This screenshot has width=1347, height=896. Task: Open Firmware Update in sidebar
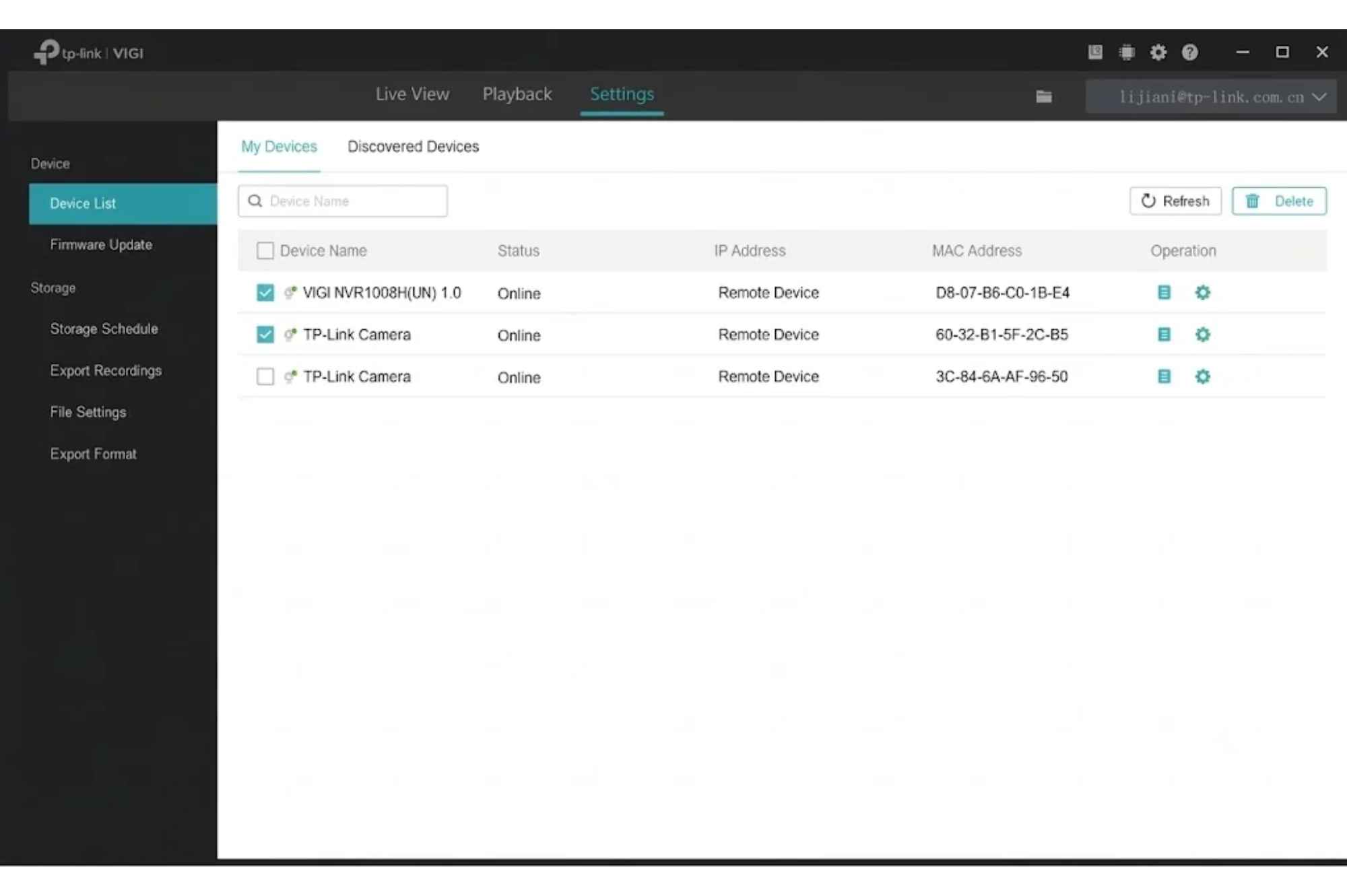pyautogui.click(x=101, y=244)
